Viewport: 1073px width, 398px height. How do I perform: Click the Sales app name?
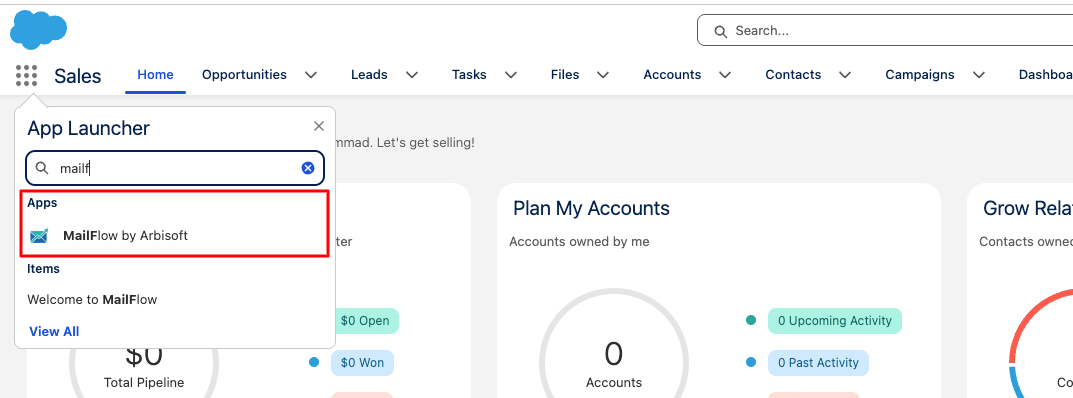(x=77, y=76)
